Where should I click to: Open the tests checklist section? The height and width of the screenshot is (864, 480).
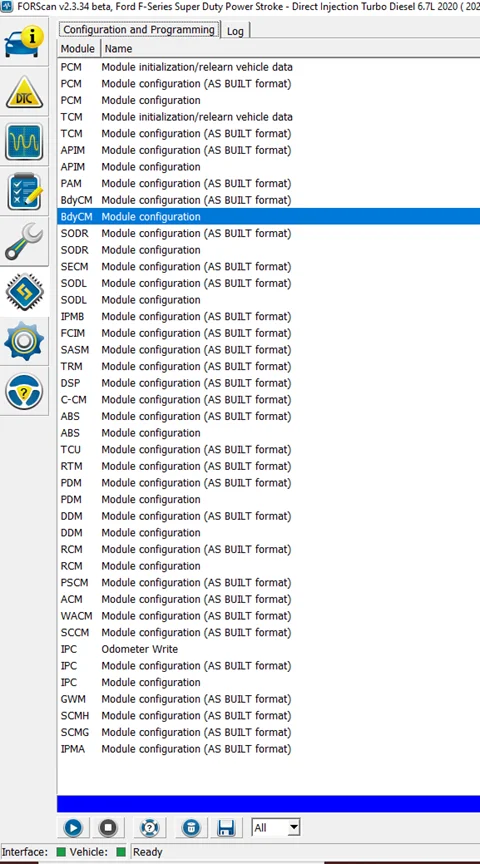[x=24, y=192]
